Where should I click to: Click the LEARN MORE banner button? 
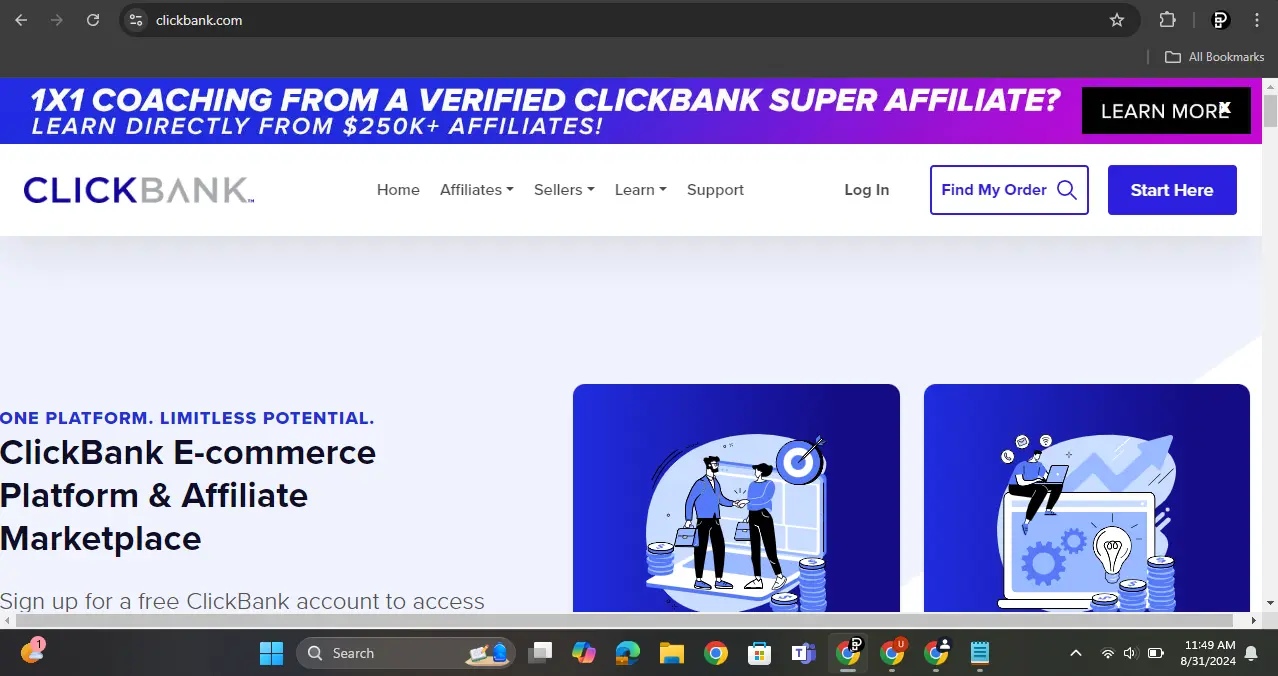click(1166, 111)
